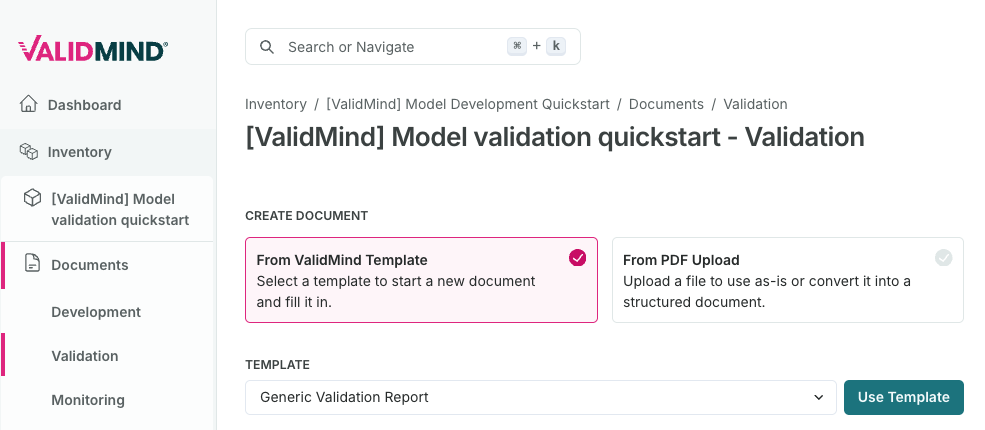Click the Documents file icon
The image size is (985, 430).
(x=32, y=263)
